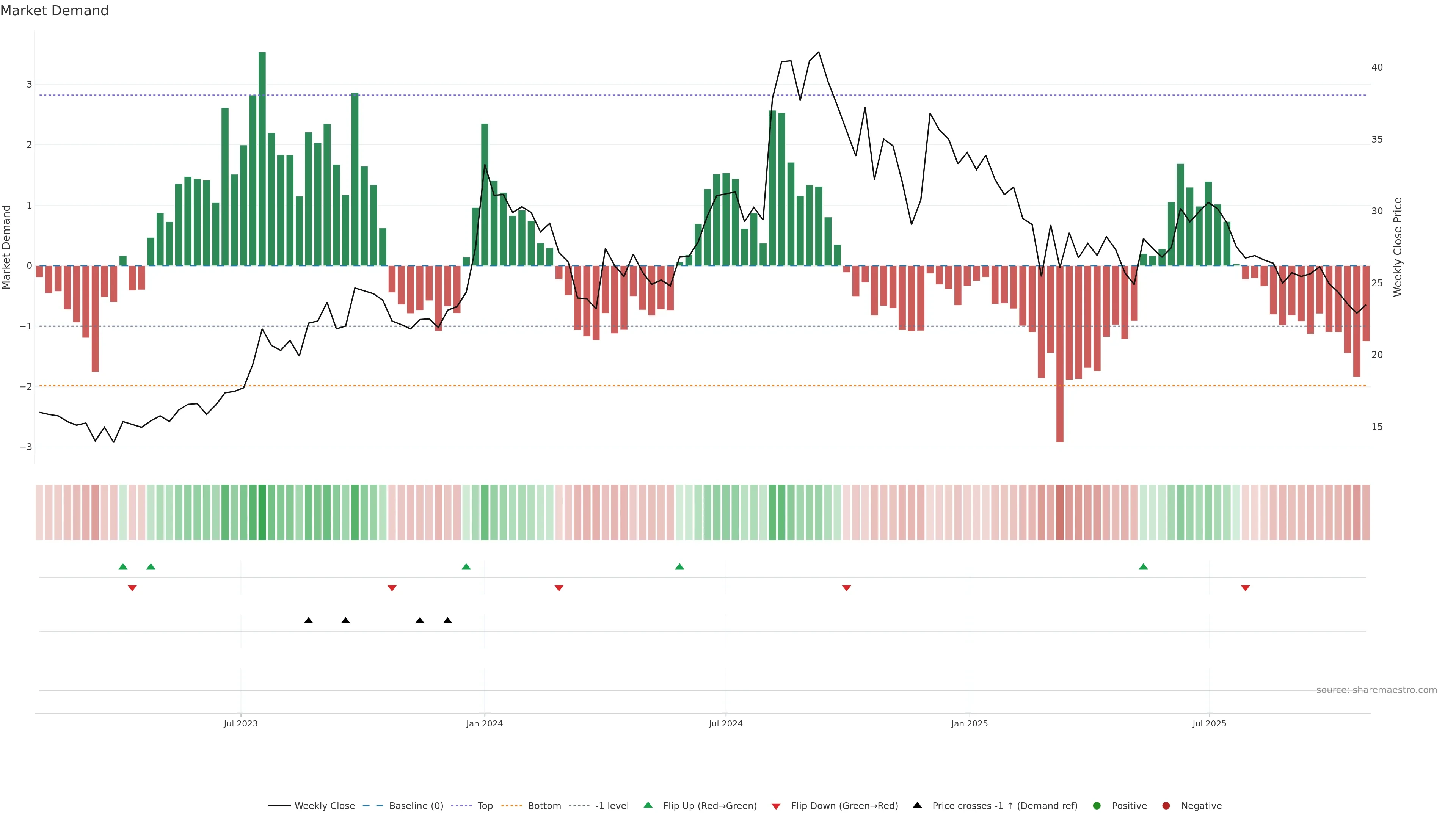Click the dark red Negative circle in legend
The width and height of the screenshot is (1456, 819).
[1166, 806]
